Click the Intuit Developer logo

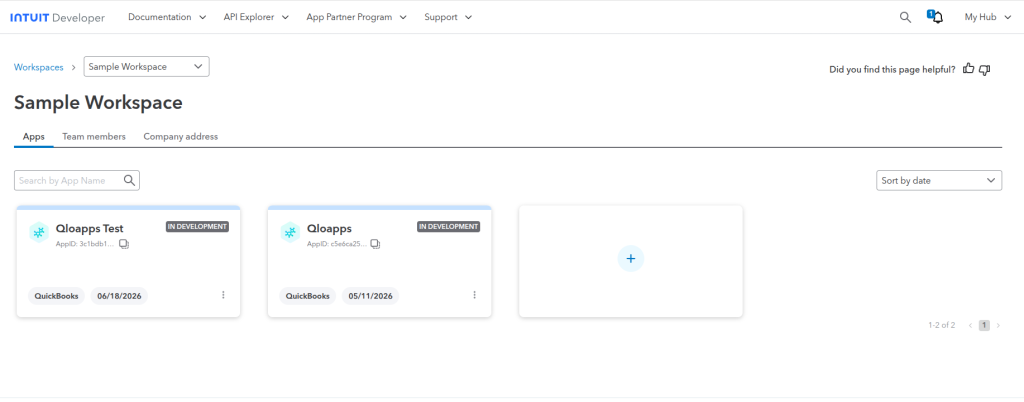[x=57, y=18]
